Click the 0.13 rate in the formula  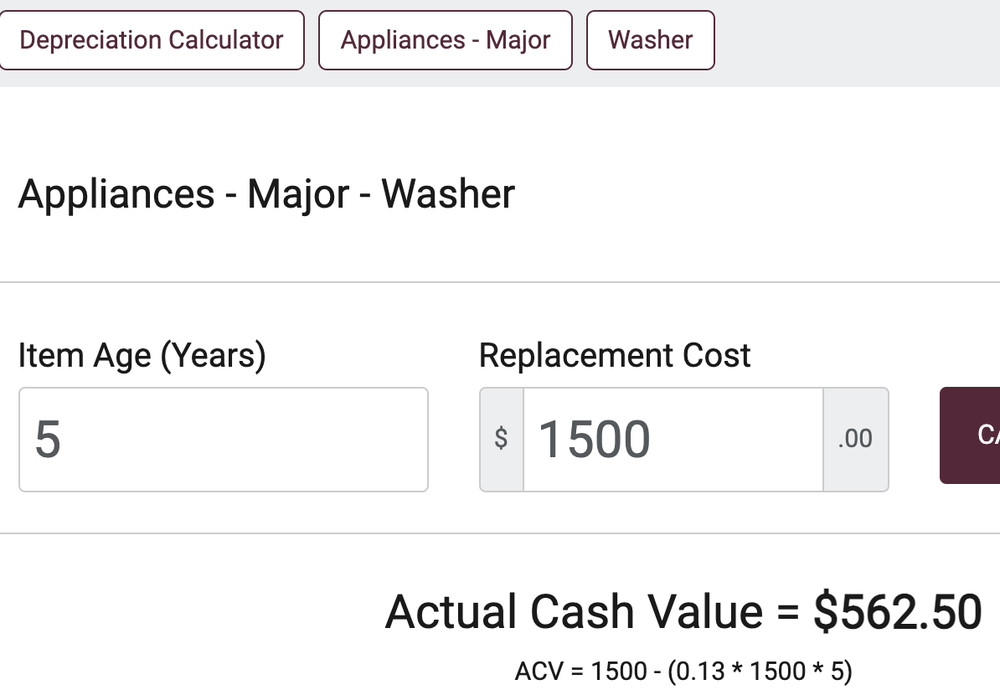701,670
